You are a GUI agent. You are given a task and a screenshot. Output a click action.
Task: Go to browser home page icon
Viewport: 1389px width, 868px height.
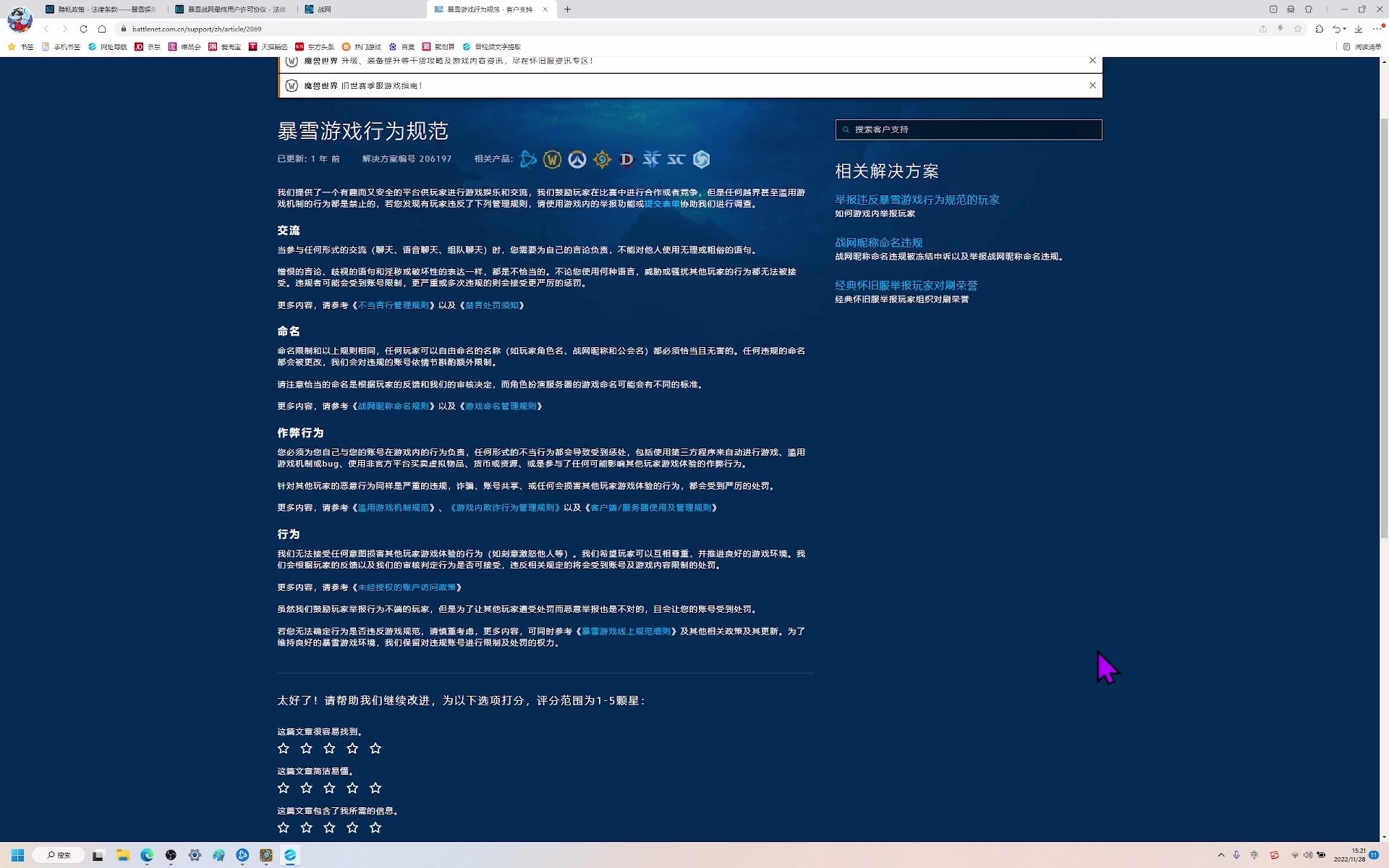pyautogui.click(x=102, y=29)
